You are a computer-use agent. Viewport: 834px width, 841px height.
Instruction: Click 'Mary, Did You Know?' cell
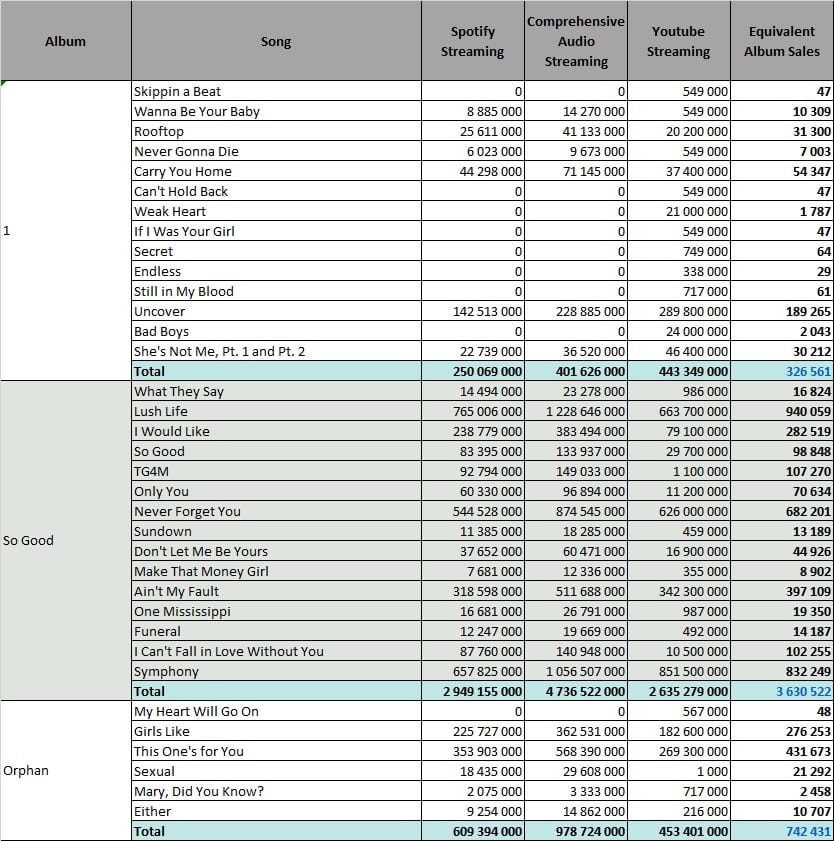(276, 791)
